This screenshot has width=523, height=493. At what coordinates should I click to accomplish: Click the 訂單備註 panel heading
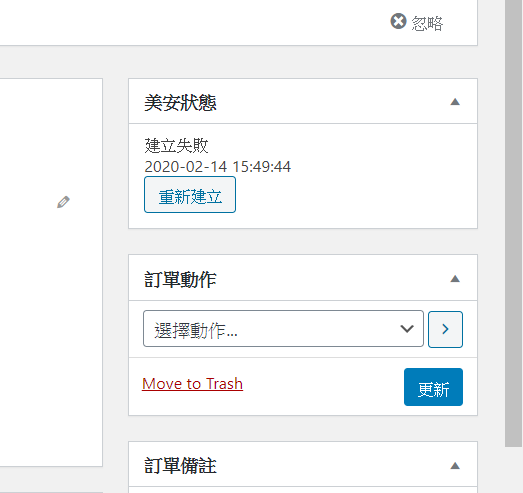coord(180,466)
